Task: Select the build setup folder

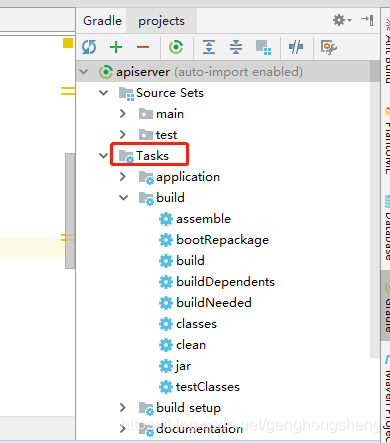Action: [180, 408]
